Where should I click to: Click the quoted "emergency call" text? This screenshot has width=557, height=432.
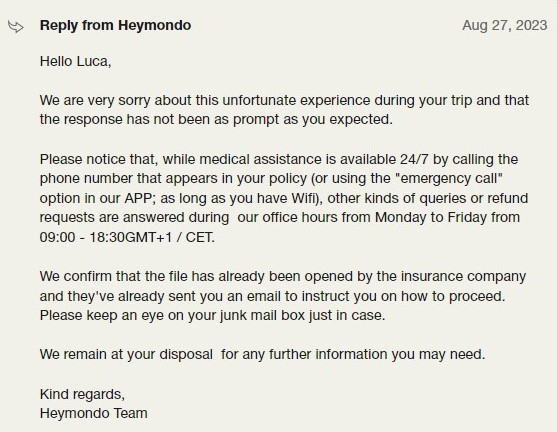tap(449, 178)
